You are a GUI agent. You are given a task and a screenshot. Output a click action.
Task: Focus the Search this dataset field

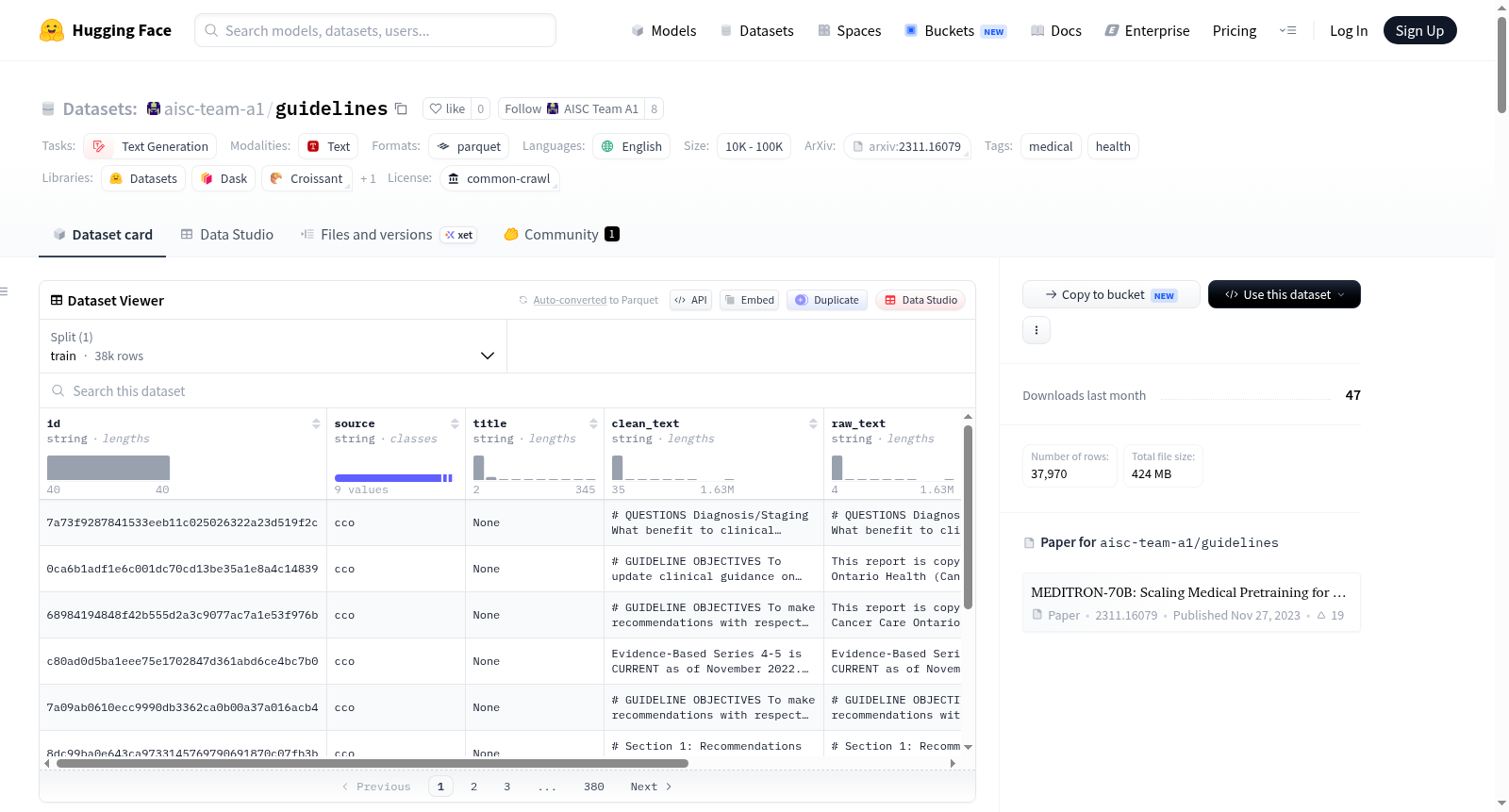click(507, 390)
